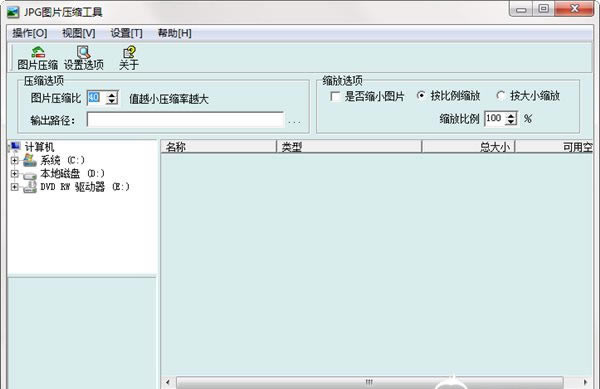Click the horizontal scrollbar thumb in file list
Image resolution: width=600 pixels, height=389 pixels.
coord(369,382)
